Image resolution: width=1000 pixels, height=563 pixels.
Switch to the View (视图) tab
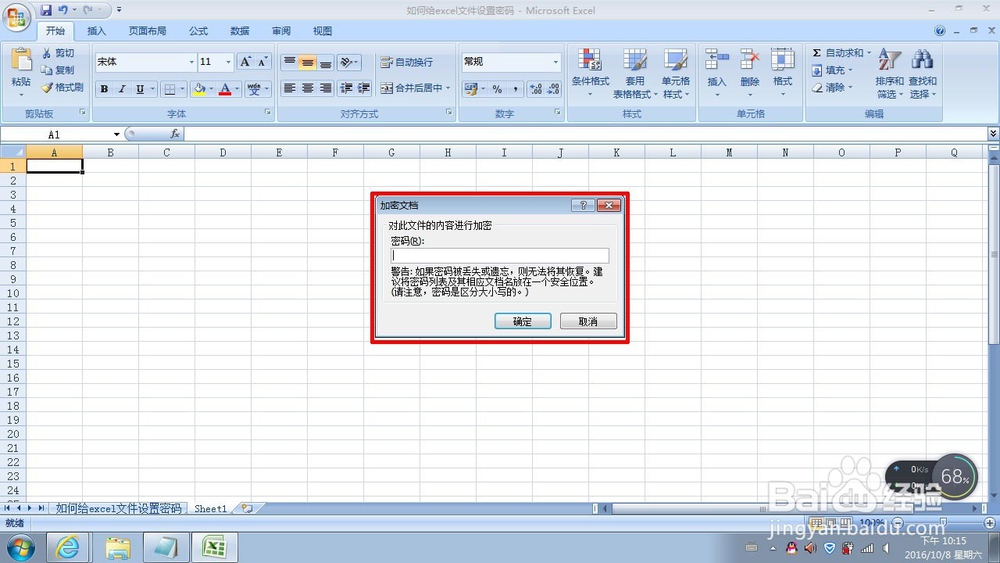click(x=323, y=31)
